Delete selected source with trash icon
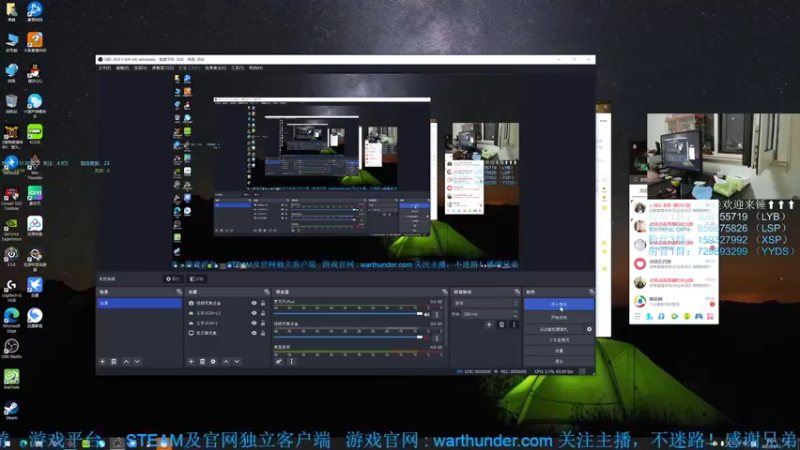This screenshot has height=450, width=800. (x=202, y=361)
